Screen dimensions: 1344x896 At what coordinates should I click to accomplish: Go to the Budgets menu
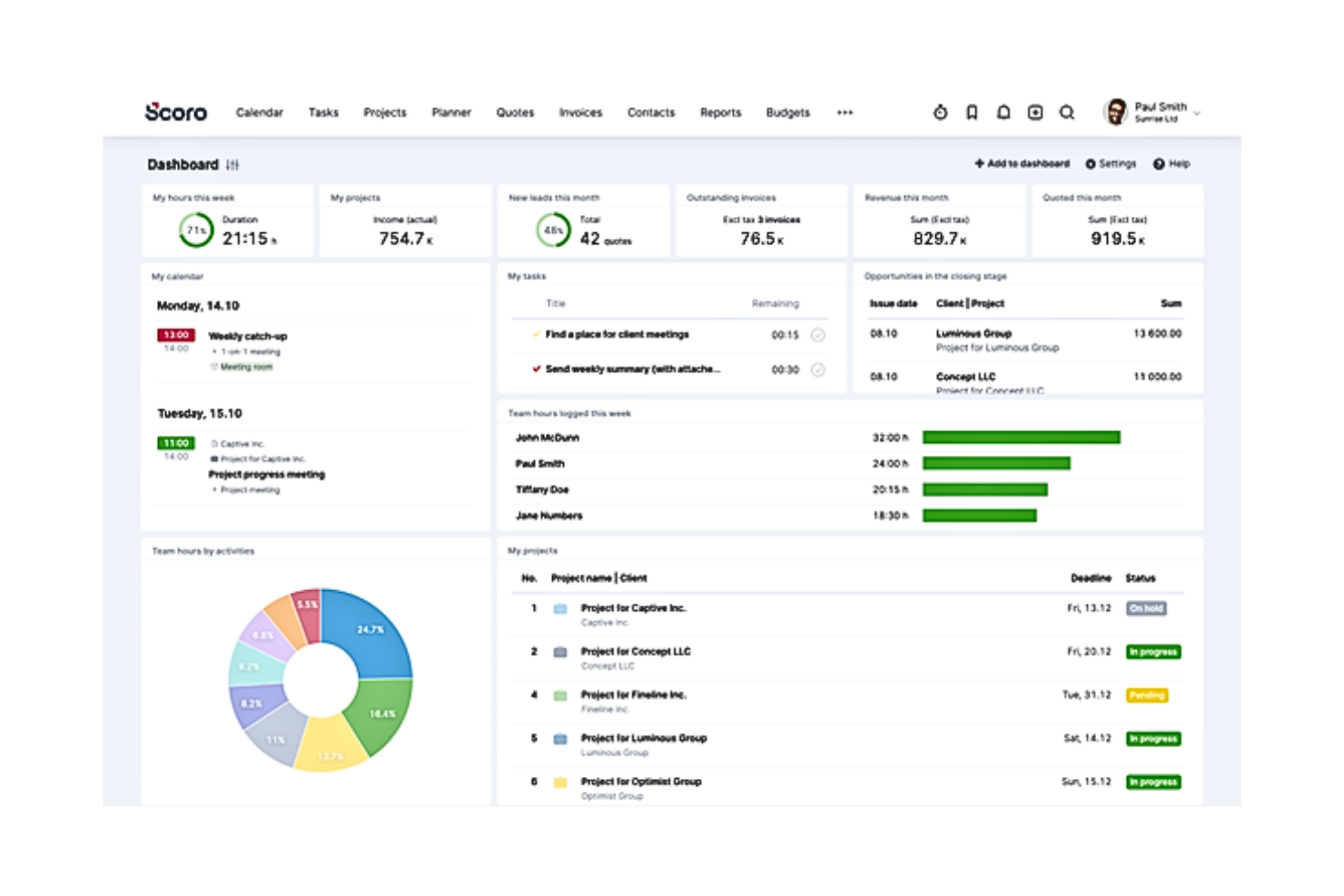pyautogui.click(x=787, y=113)
